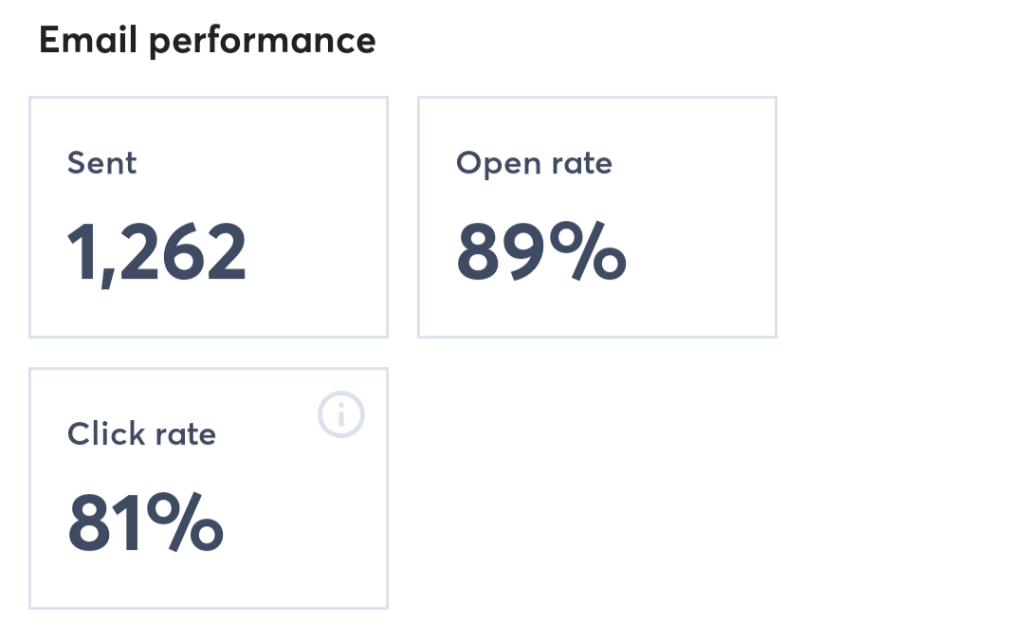Select the 89% open rate figure
The image size is (1024, 626).
(540, 254)
